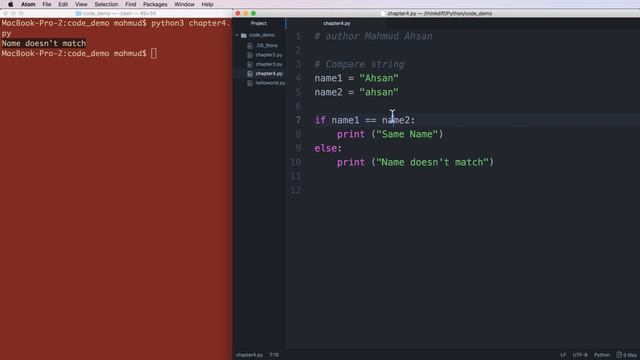Open chapter2.py from the tree view
The height and width of the screenshot is (360, 640).
pos(269,55)
